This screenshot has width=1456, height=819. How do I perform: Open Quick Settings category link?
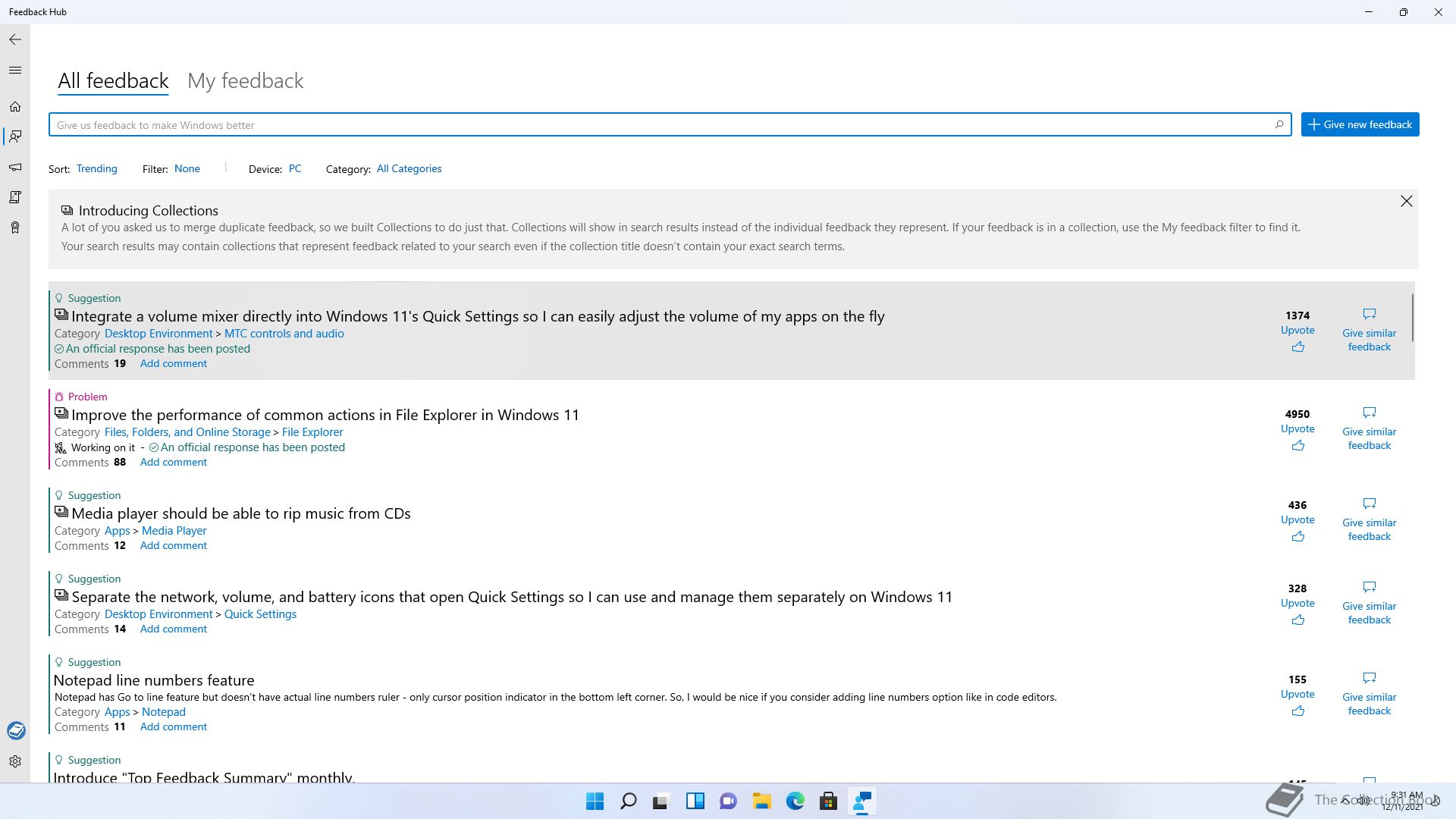point(260,613)
